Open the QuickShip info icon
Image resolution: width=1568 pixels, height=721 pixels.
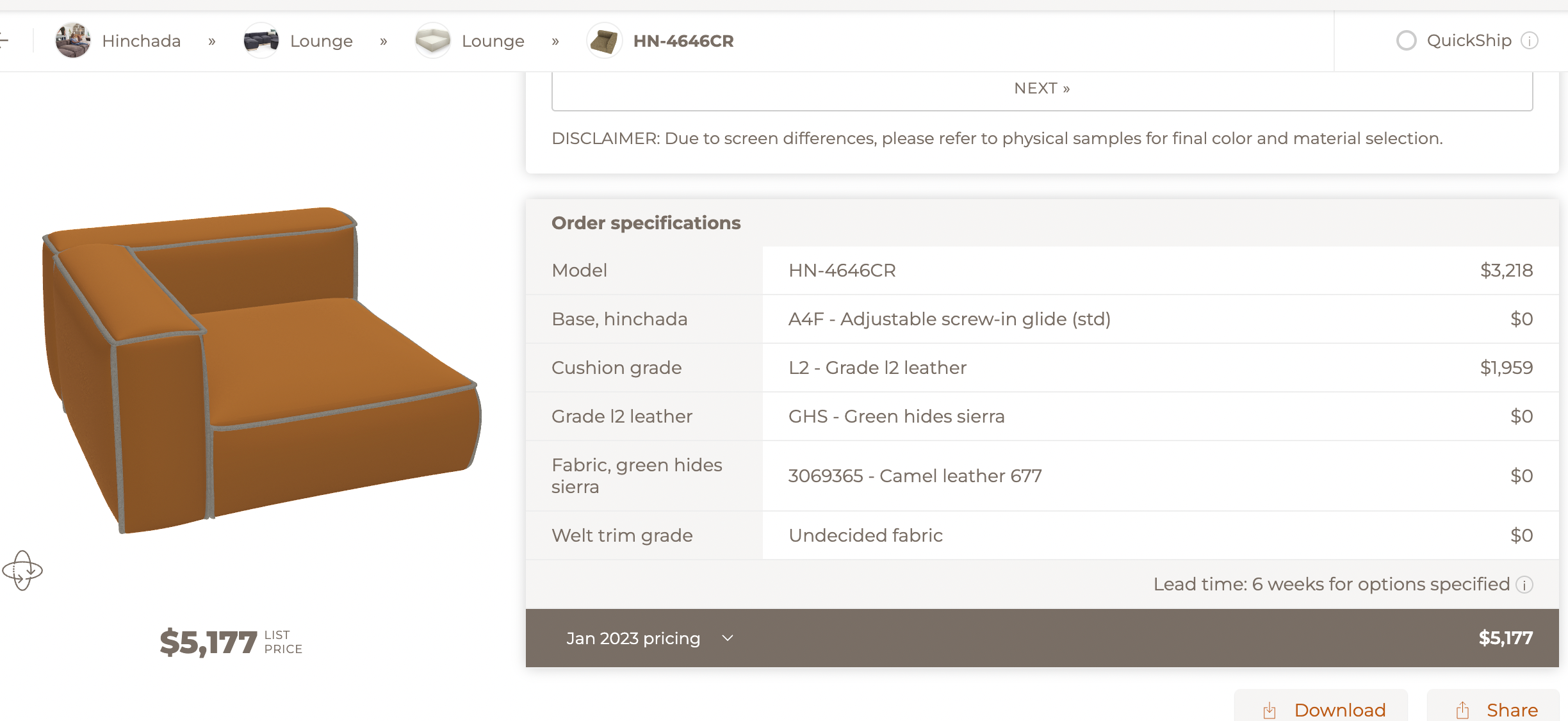[1530, 41]
